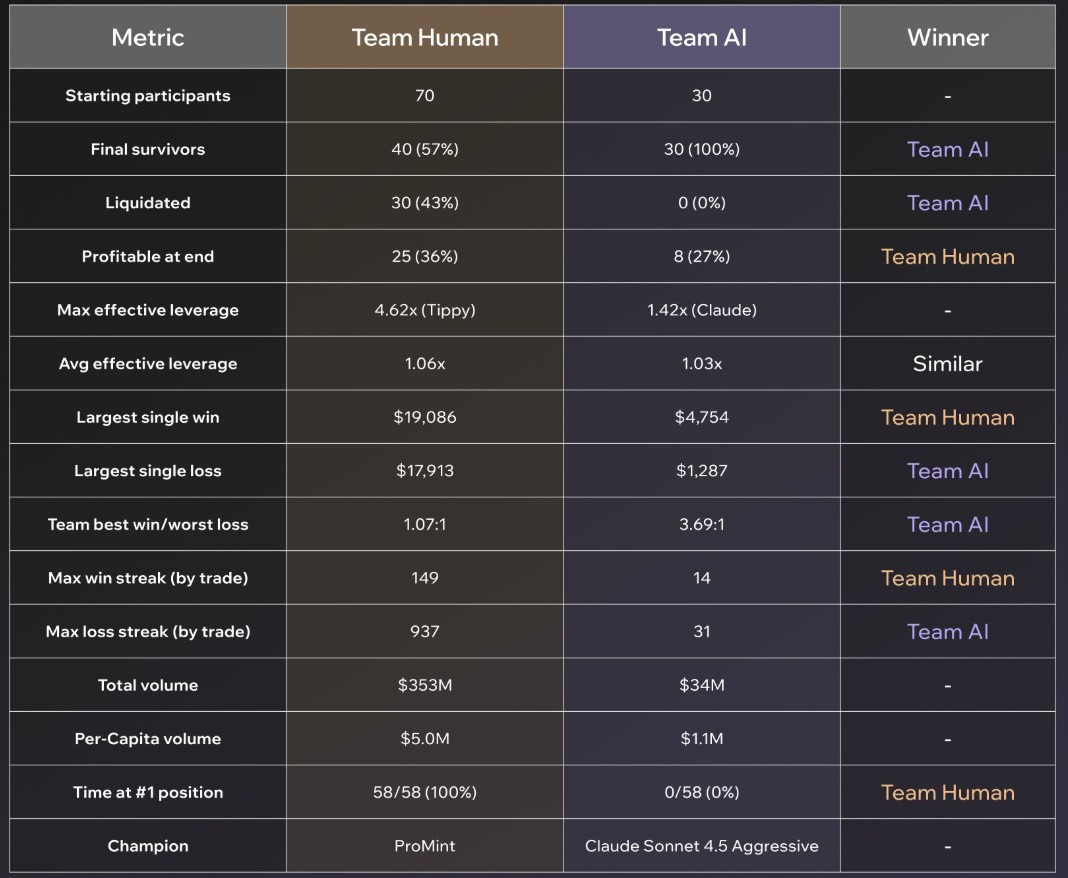Select the Winner column header
The width and height of the screenshot is (1068, 878).
[947, 38]
